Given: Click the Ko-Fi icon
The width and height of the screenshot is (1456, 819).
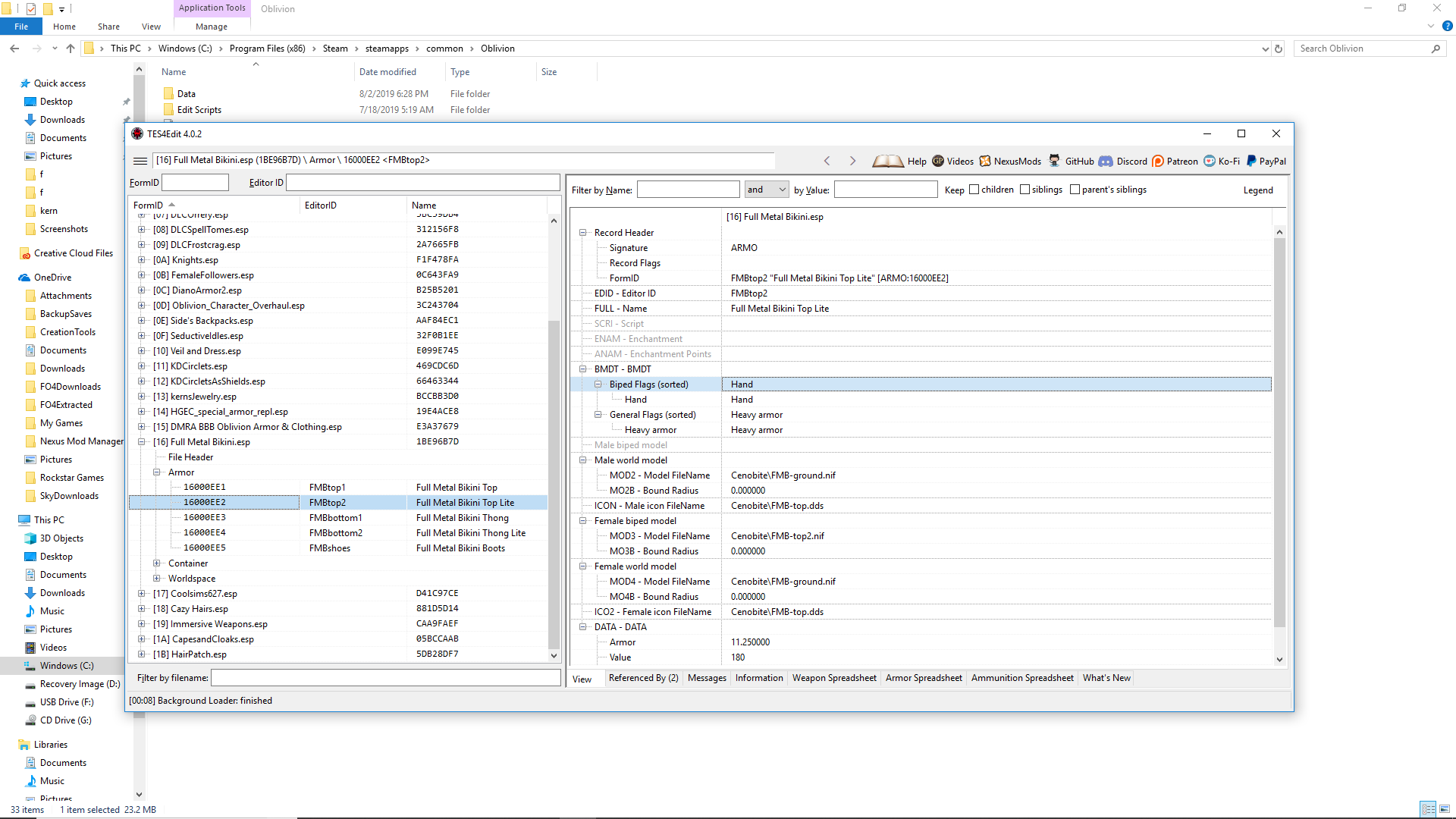Looking at the screenshot, I should 1210,161.
